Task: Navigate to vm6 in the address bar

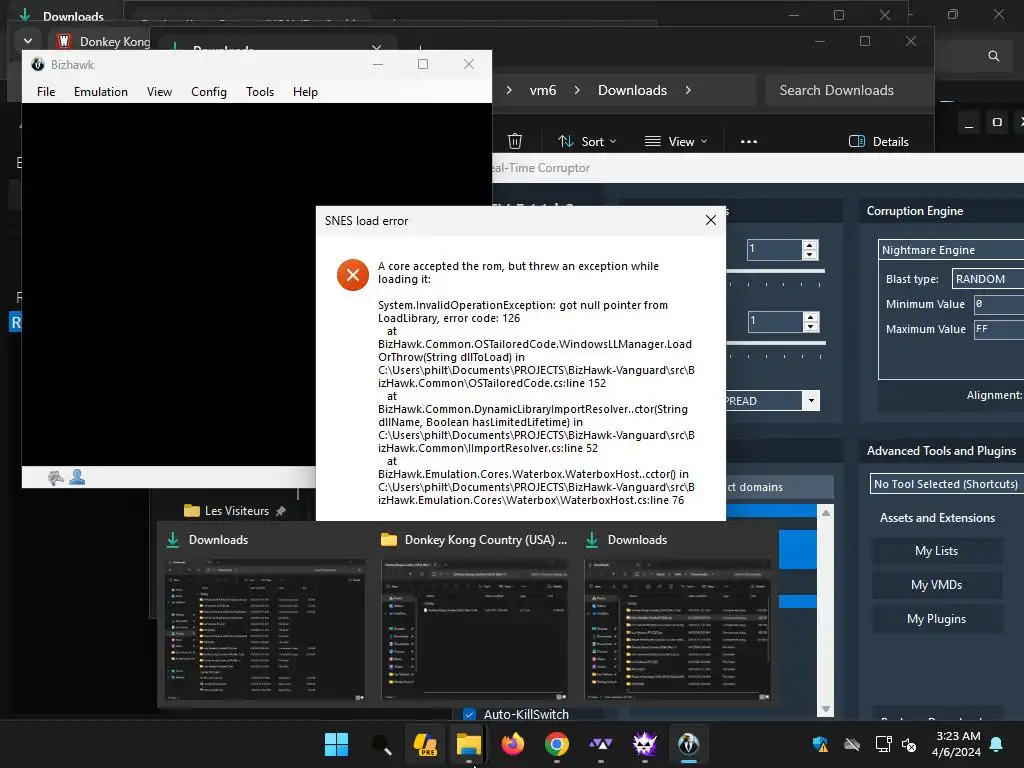Action: point(543,90)
